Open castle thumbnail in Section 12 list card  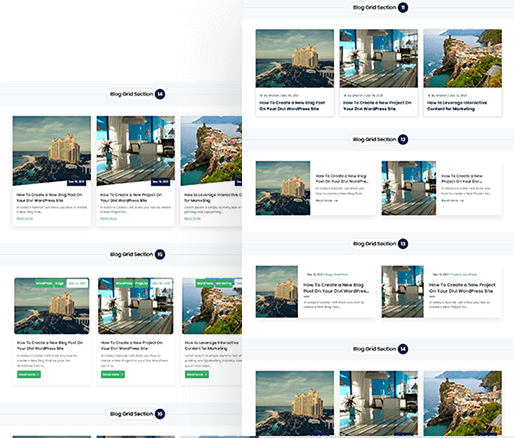[283, 188]
